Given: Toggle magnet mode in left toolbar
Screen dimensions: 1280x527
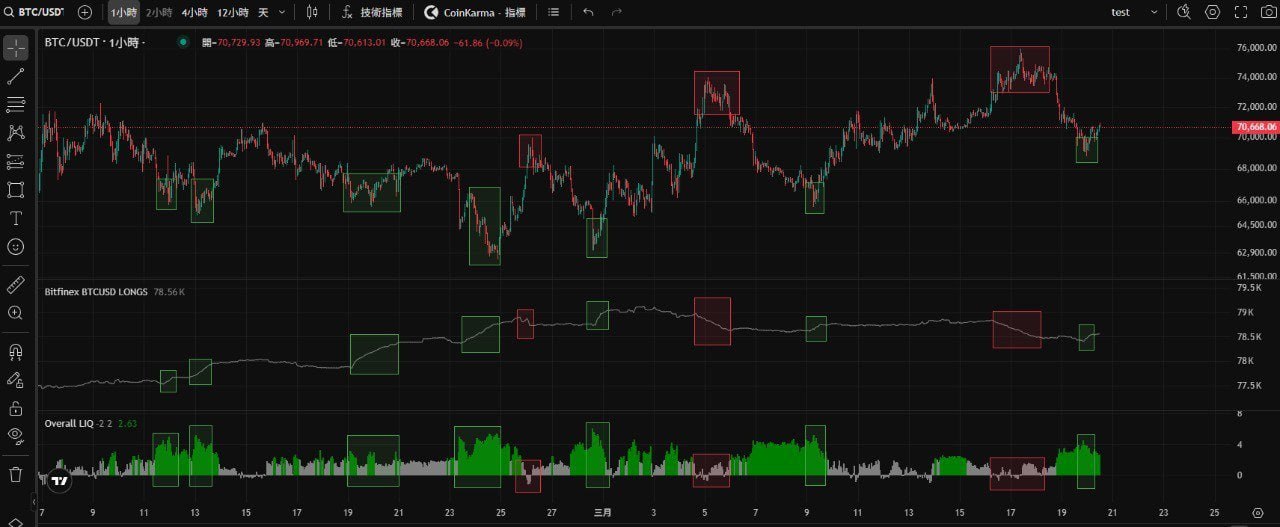Looking at the screenshot, I should click(15, 352).
